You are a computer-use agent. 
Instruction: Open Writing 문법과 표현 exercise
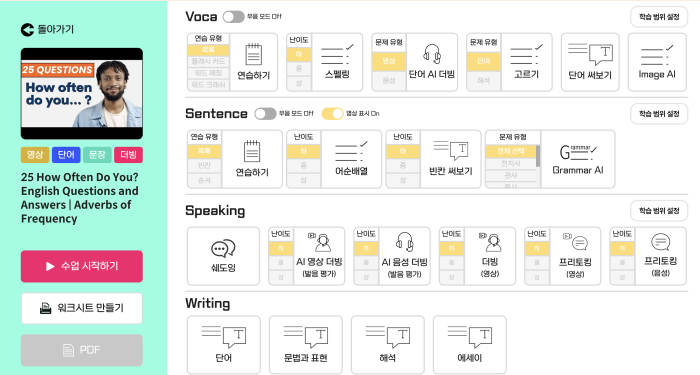click(x=306, y=344)
